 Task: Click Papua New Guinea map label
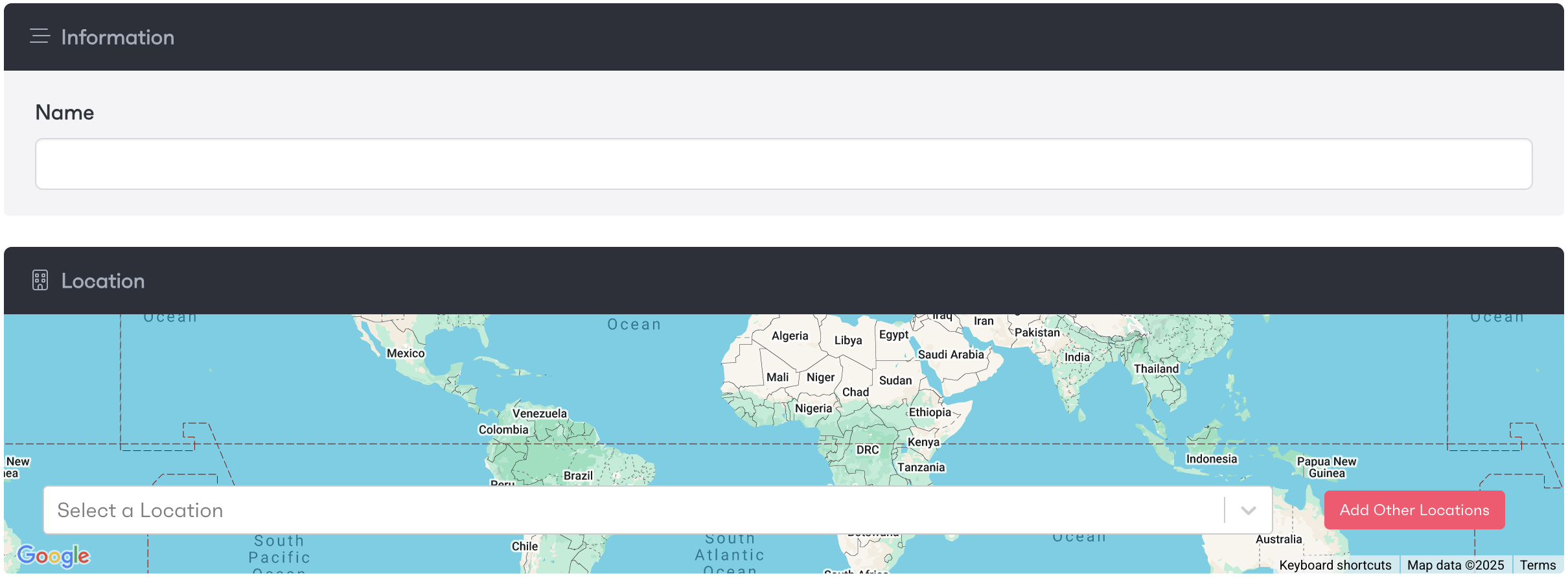tap(1326, 467)
